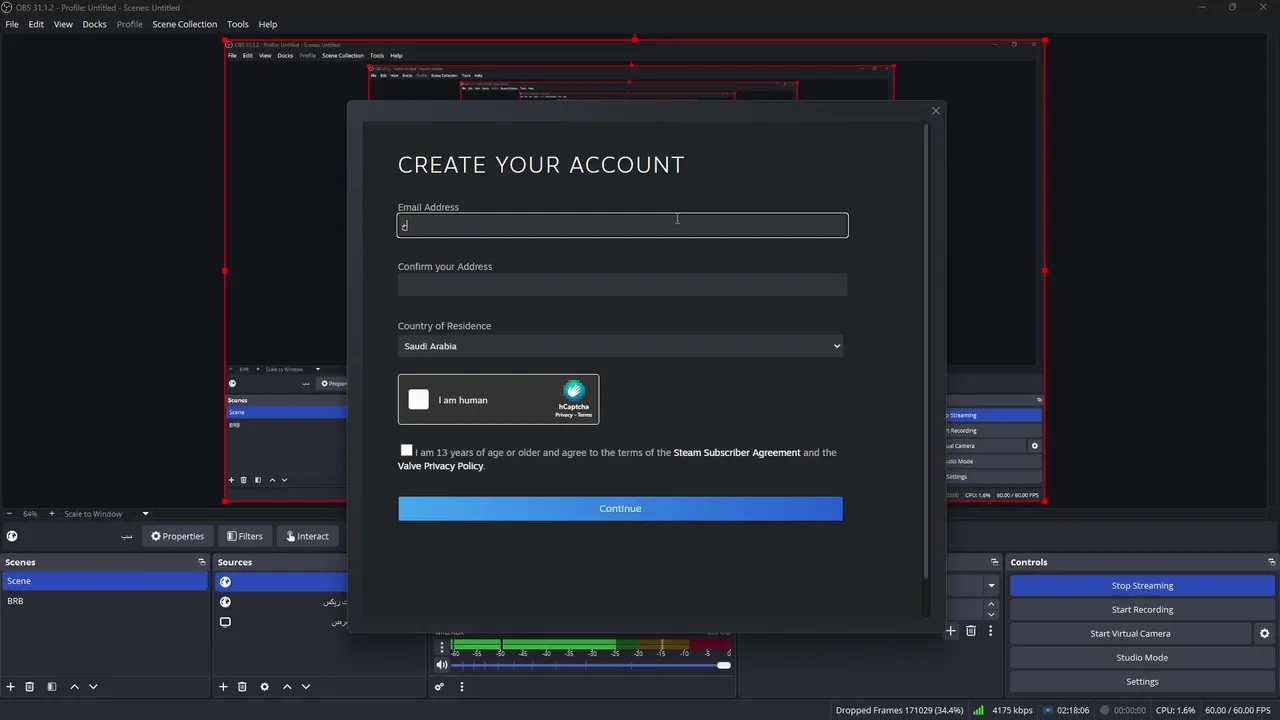Open the scene transition type dropdown arrow
The image size is (1280, 720).
click(x=992, y=586)
